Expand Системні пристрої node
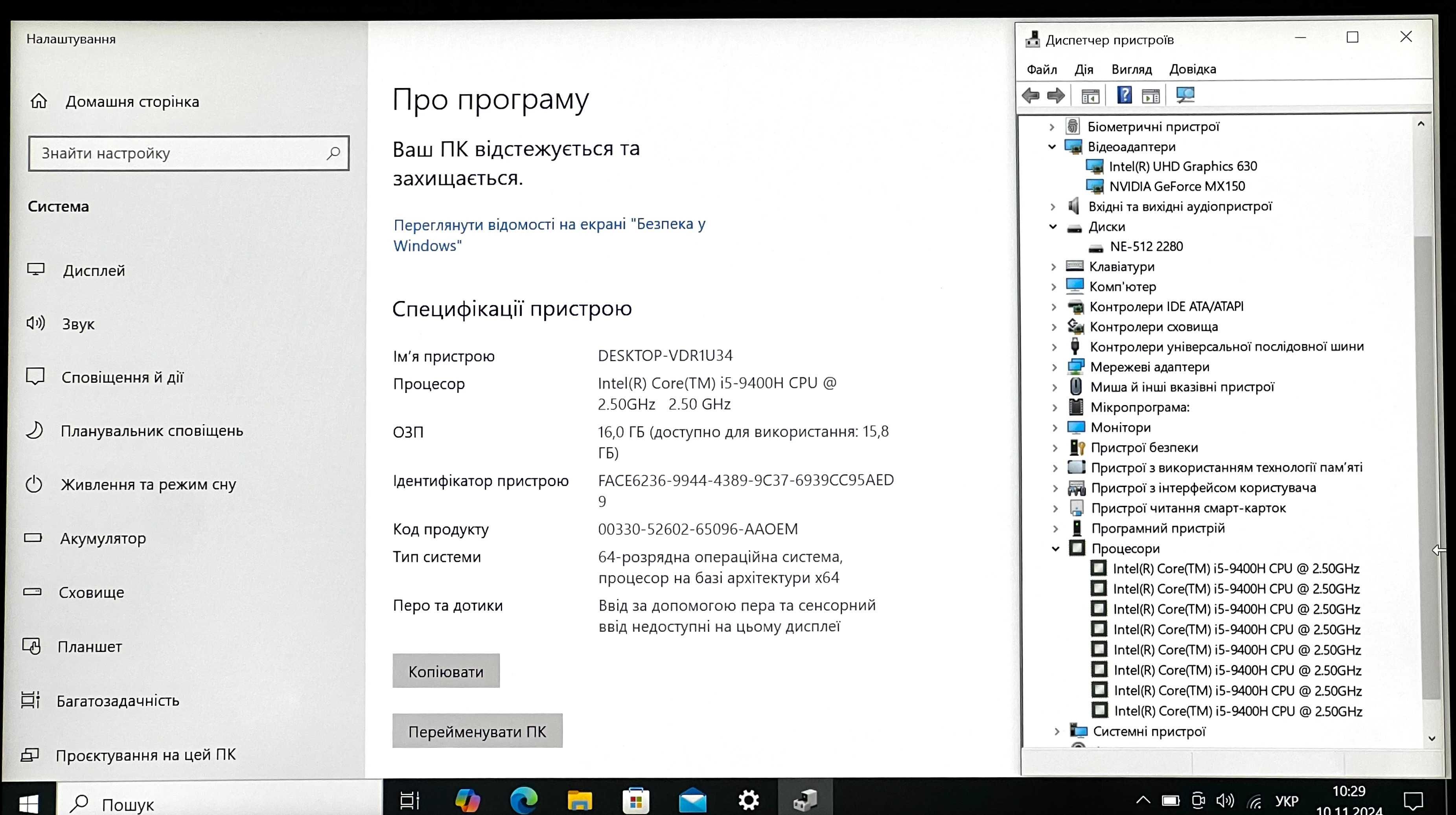The image size is (1456, 815). tap(1057, 731)
